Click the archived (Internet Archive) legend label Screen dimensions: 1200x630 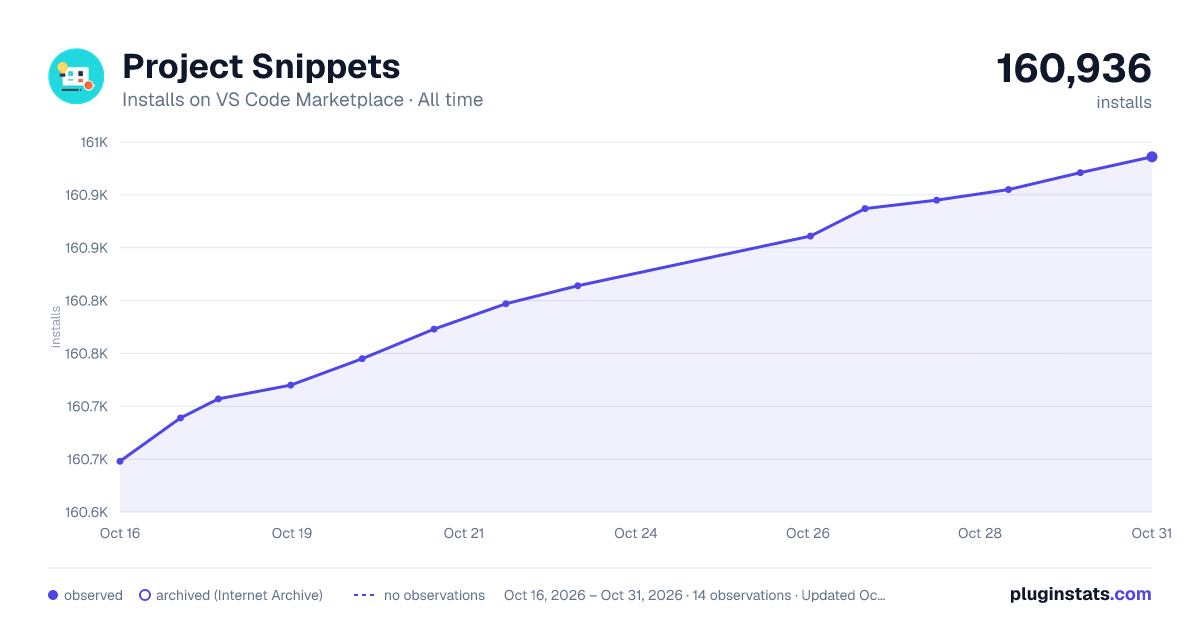(x=239, y=595)
